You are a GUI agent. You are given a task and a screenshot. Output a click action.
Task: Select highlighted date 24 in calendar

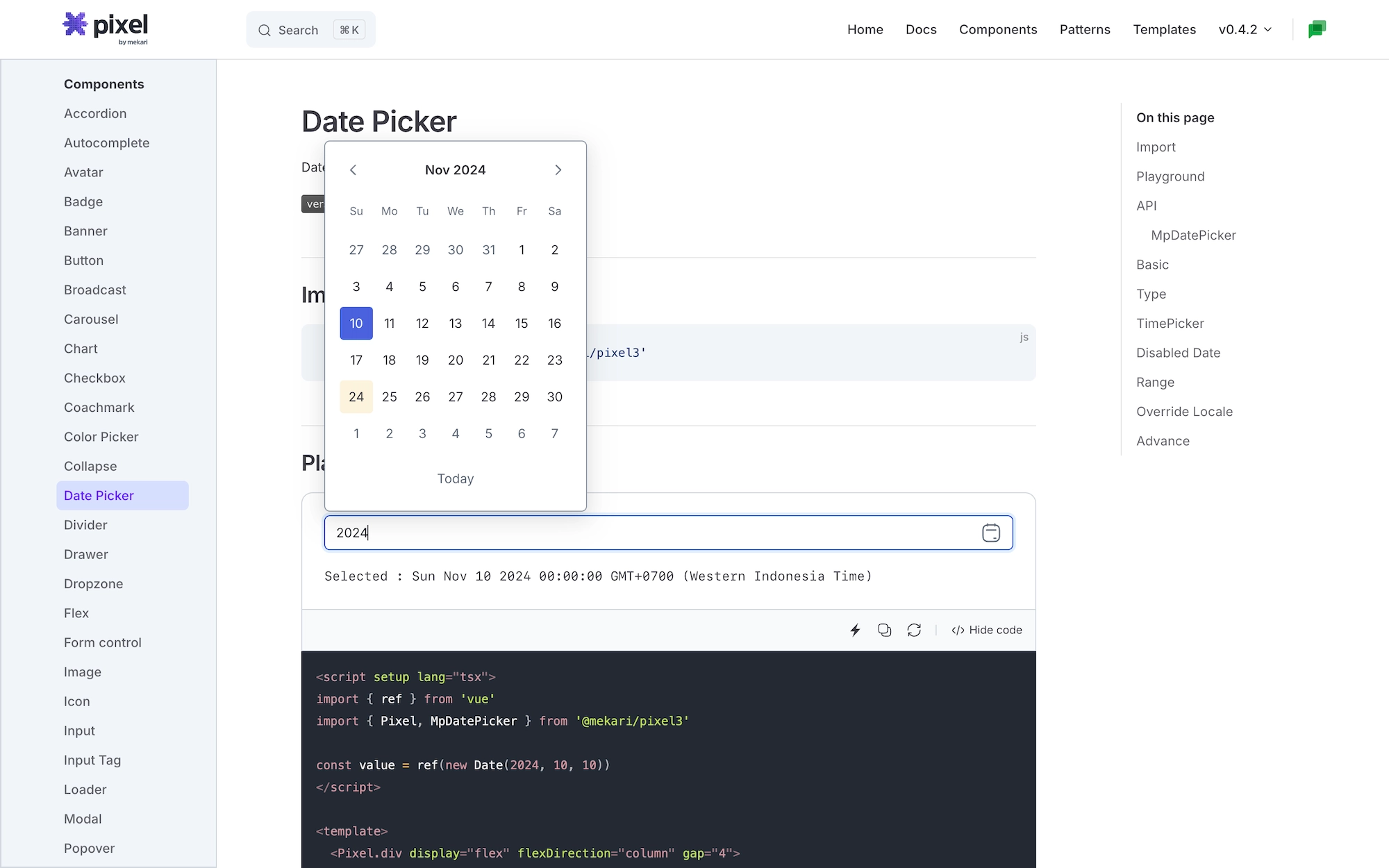[x=356, y=397]
